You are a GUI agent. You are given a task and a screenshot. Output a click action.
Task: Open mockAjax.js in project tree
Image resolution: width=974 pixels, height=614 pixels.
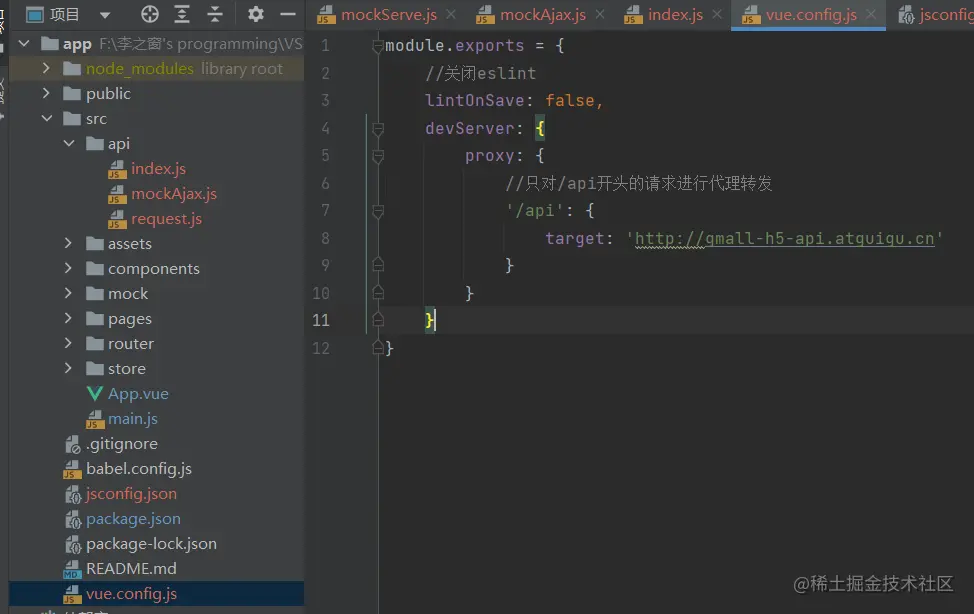tap(174, 193)
